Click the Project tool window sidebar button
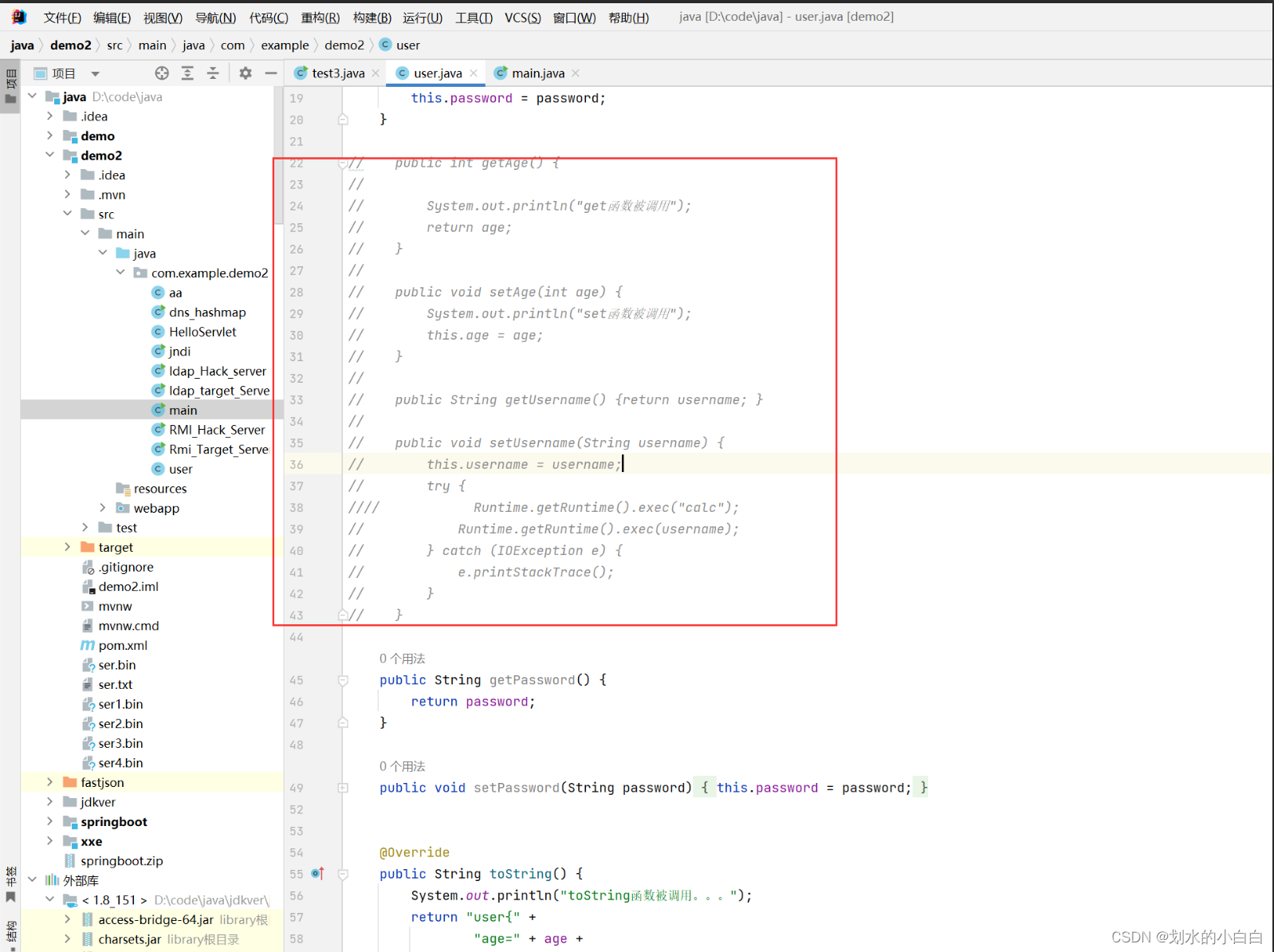Viewport: 1274px width, 952px height. 10,86
